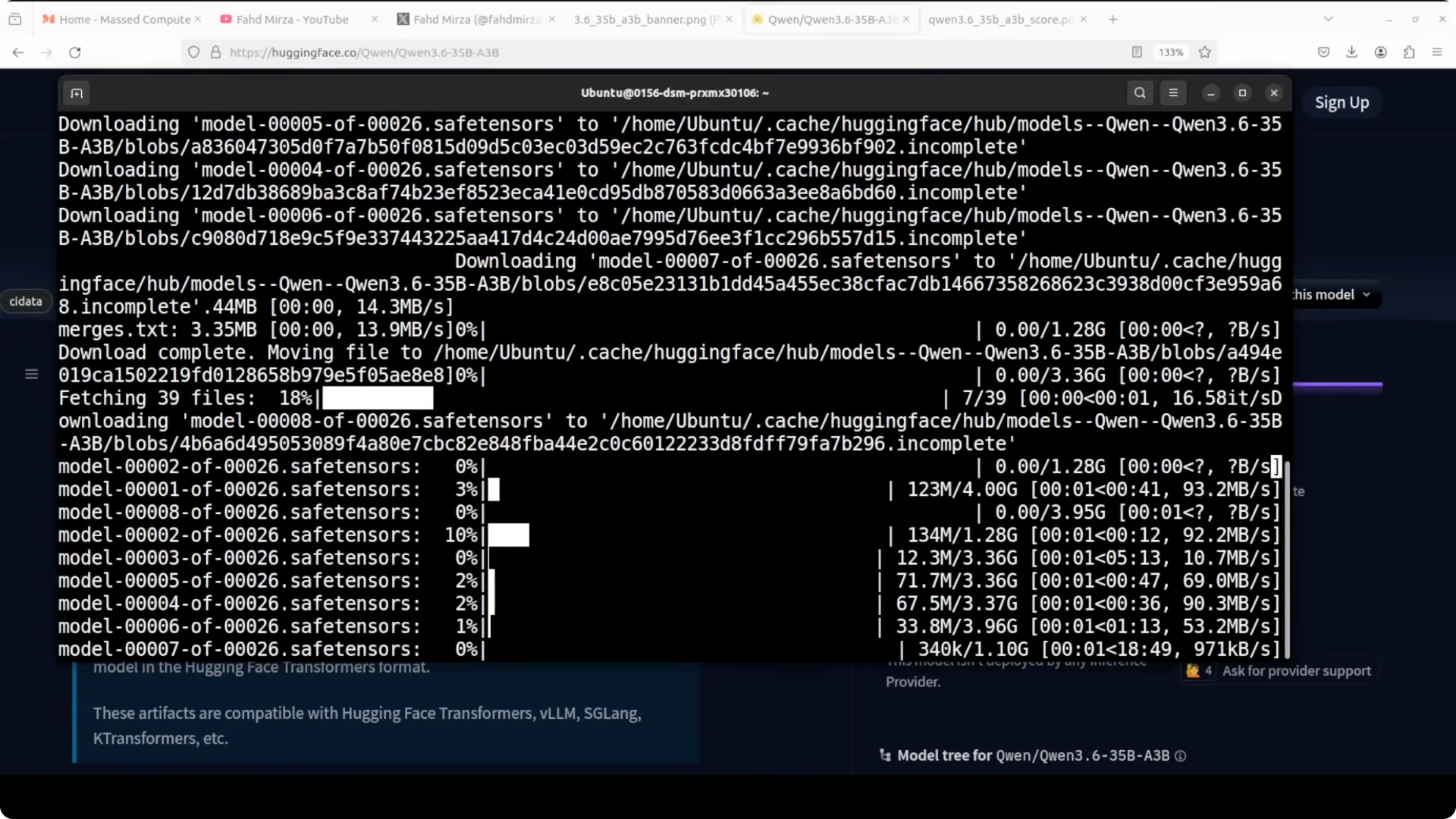Click Ask for provider support link
The image size is (1456, 819).
(1296, 671)
